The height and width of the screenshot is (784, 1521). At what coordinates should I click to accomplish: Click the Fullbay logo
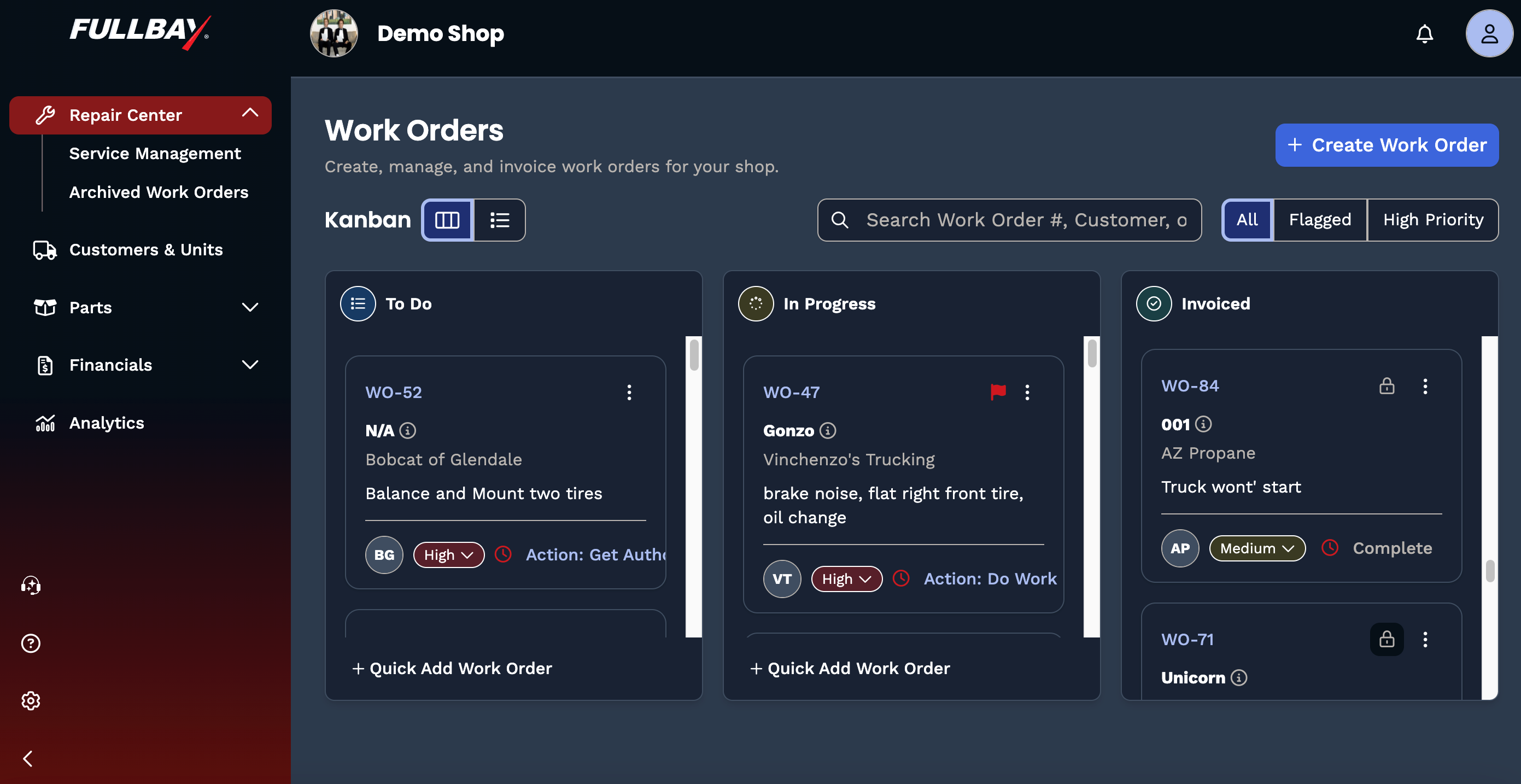tap(140, 32)
